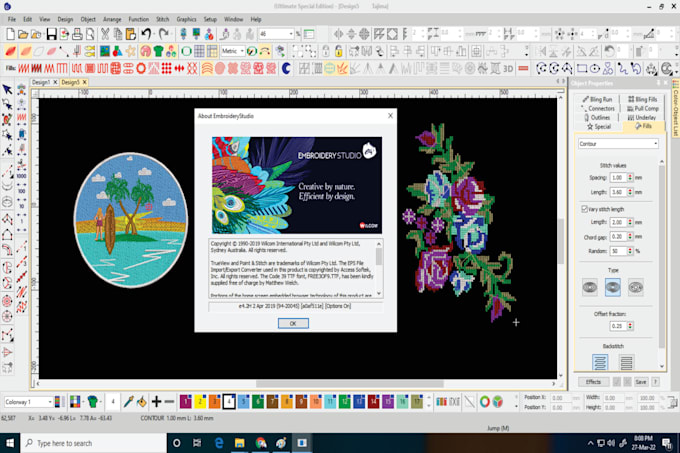This screenshot has height=453, width=680.
Task: Open the Stitch menu
Action: (163, 20)
